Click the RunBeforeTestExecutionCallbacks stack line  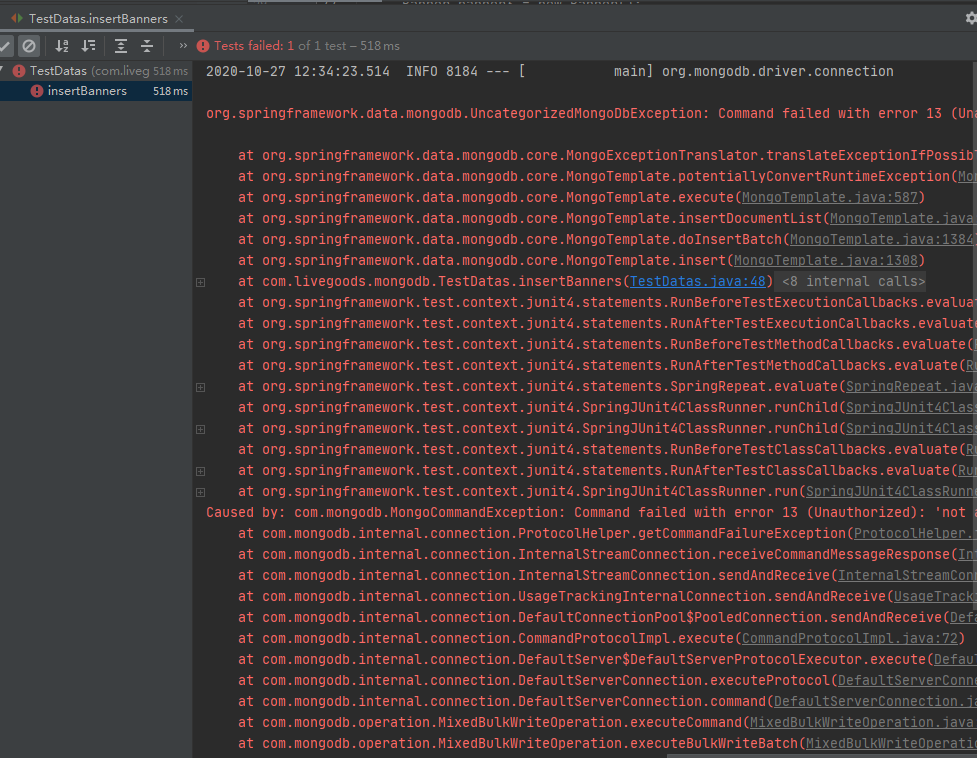[x=608, y=302]
